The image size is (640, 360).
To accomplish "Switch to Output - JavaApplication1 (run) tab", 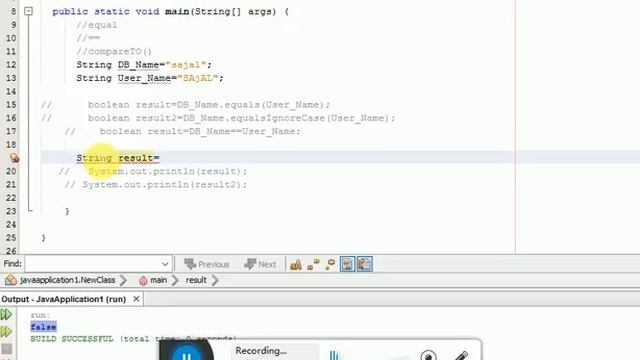I will click(64, 299).
